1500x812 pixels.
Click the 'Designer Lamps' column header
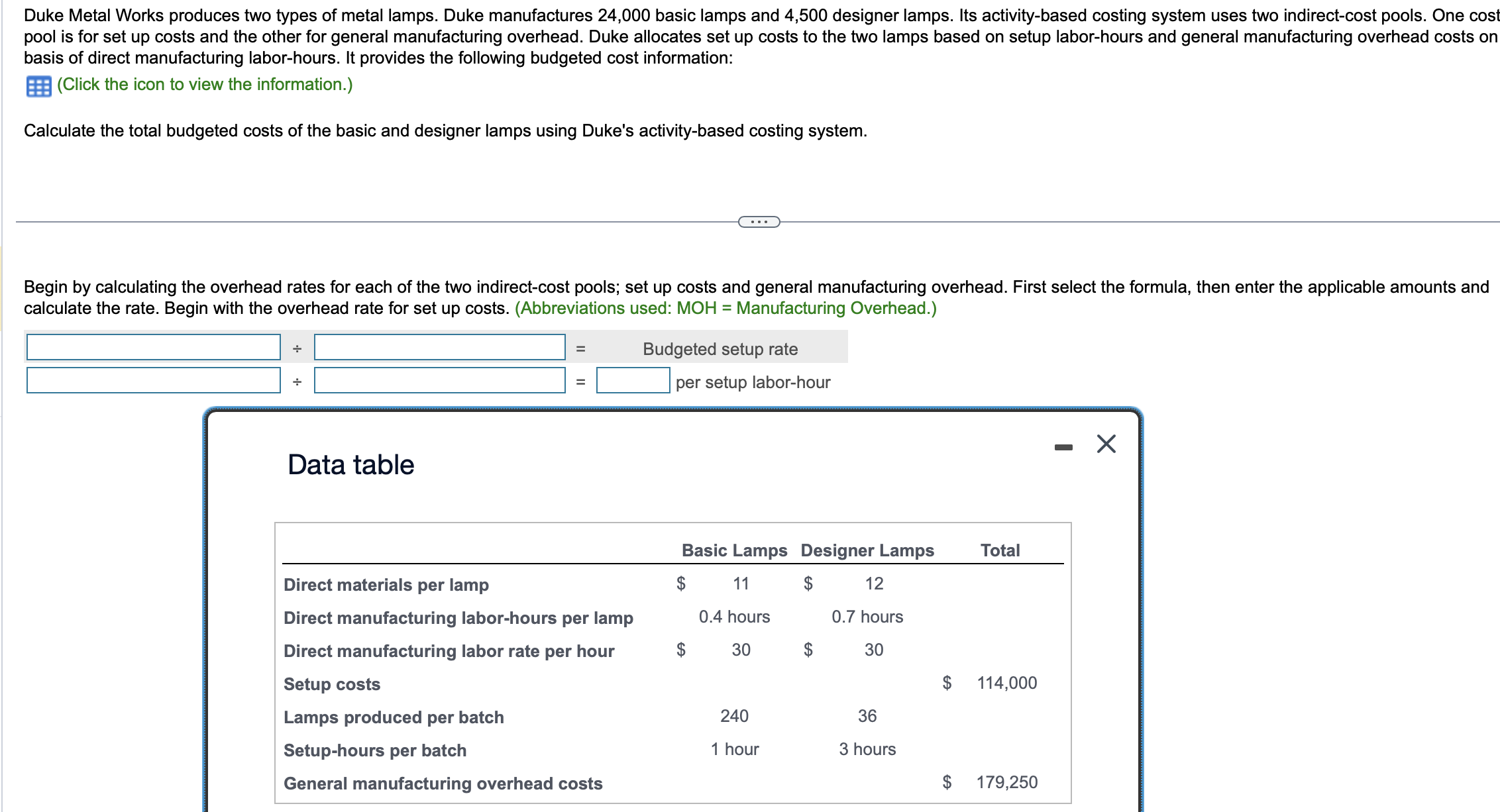tap(867, 550)
